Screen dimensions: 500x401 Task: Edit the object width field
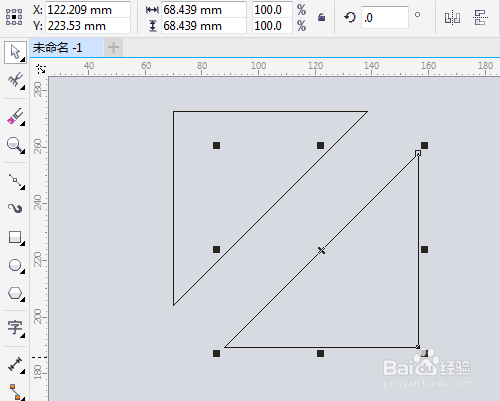[204, 10]
